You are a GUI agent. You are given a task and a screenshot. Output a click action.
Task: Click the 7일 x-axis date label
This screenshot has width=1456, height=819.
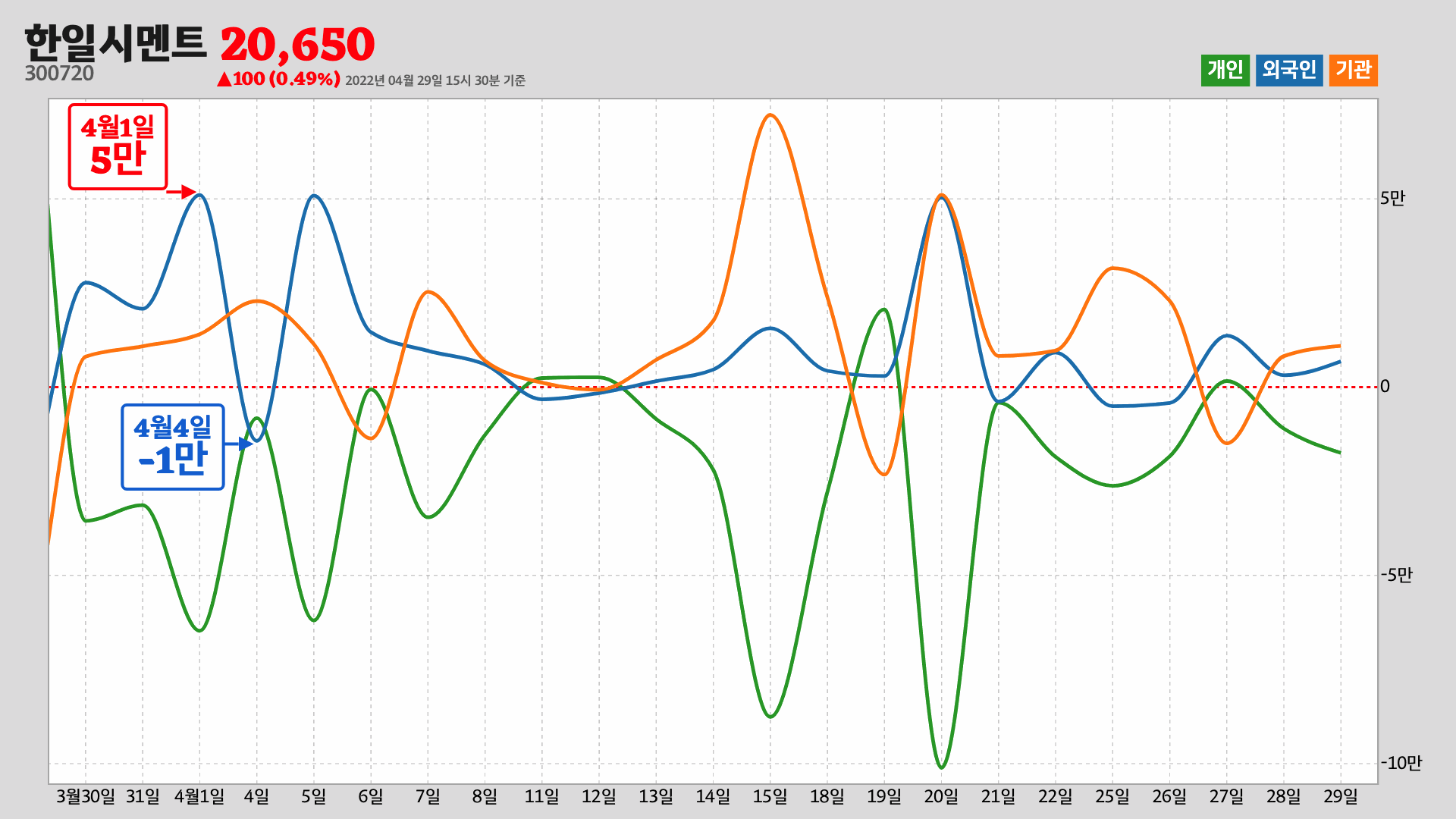point(428,796)
